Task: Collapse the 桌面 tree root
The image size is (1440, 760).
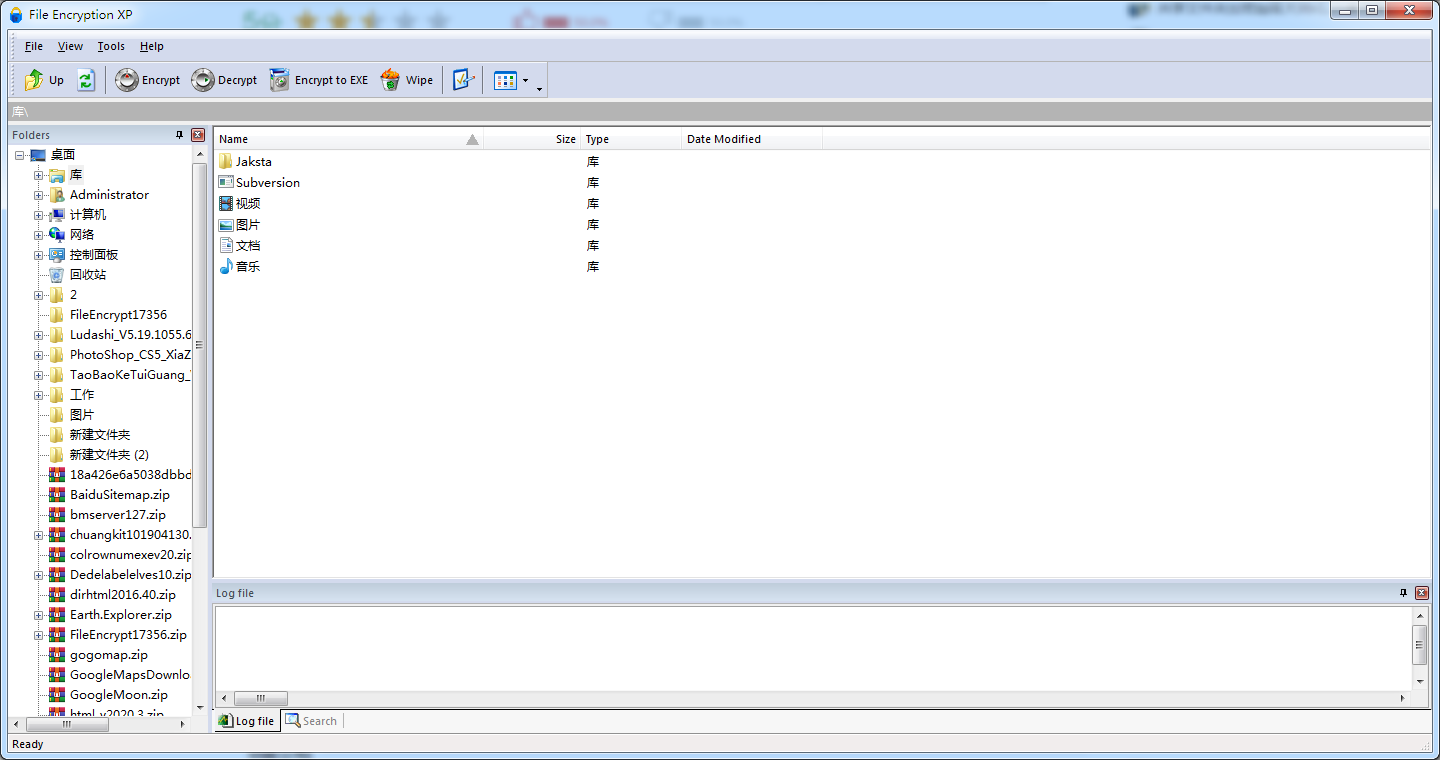Action: click(20, 155)
